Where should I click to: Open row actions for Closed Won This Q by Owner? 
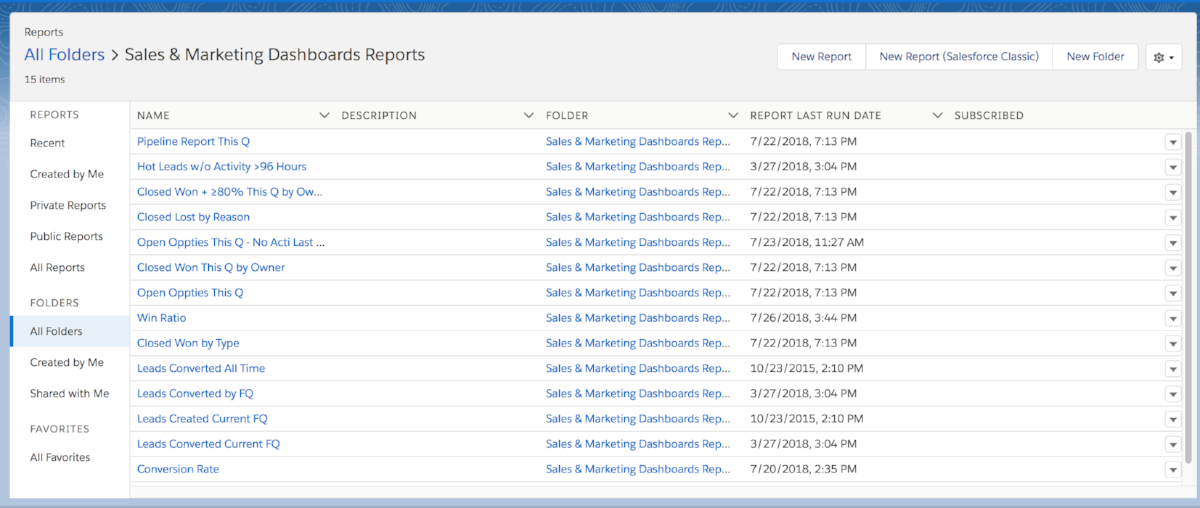pyautogui.click(x=1173, y=268)
